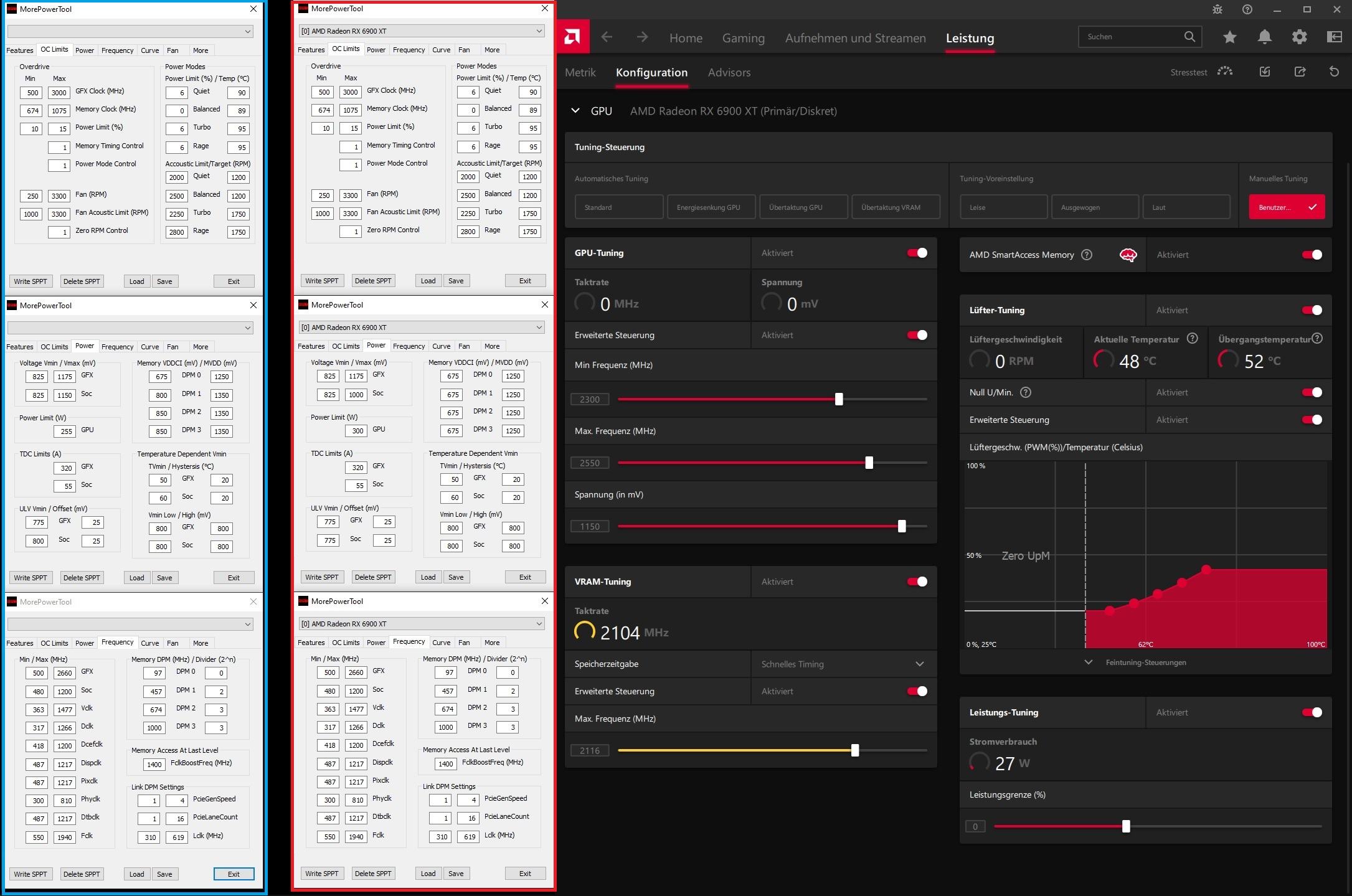This screenshot has width=1352, height=896.
Task: Click the VRAM Max. Frequenz value 2116
Action: click(x=590, y=750)
